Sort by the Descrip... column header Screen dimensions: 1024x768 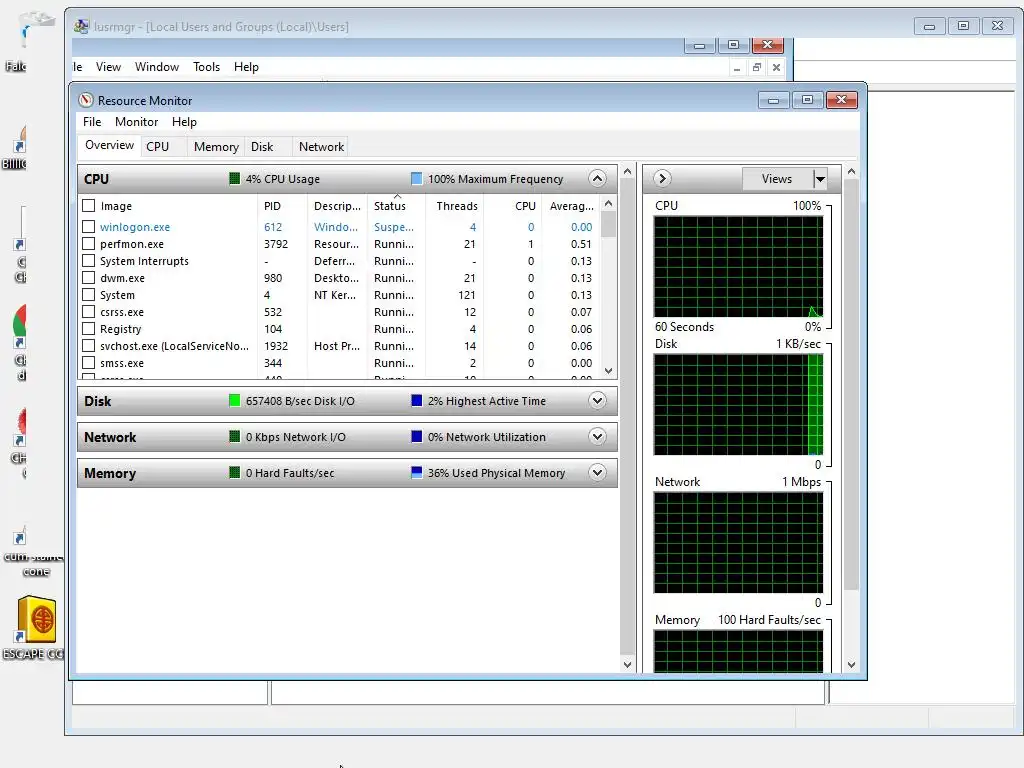337,206
